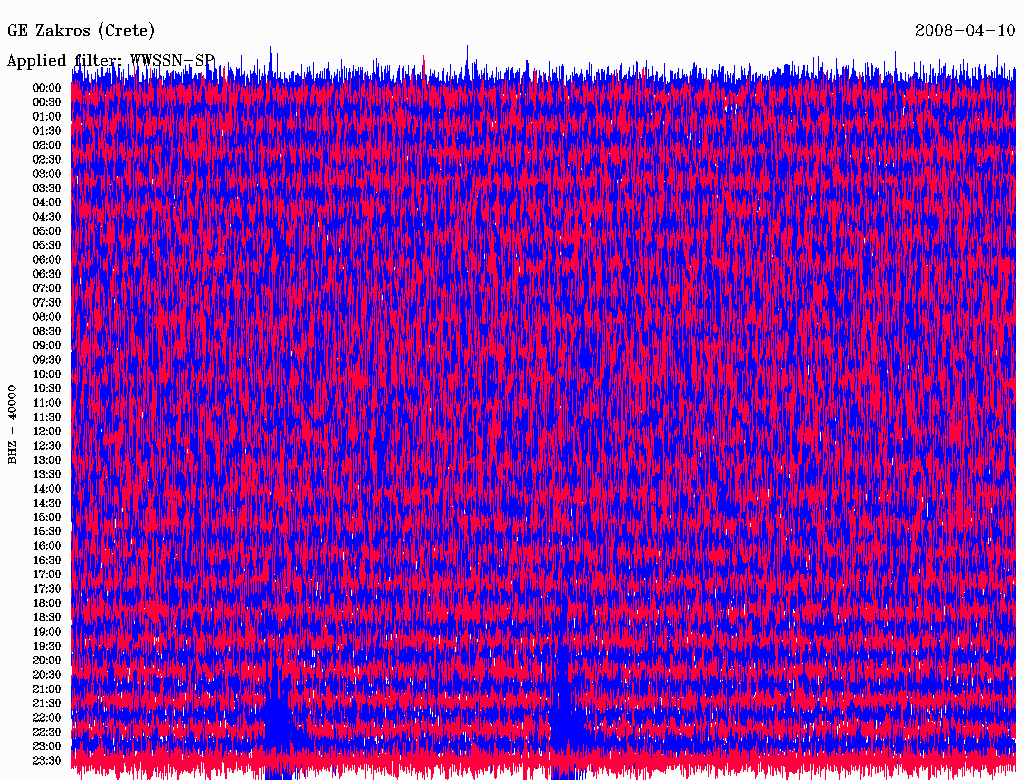This screenshot has width=1024, height=780.
Task: Select the 02:30 time label
Action: click(x=47, y=159)
